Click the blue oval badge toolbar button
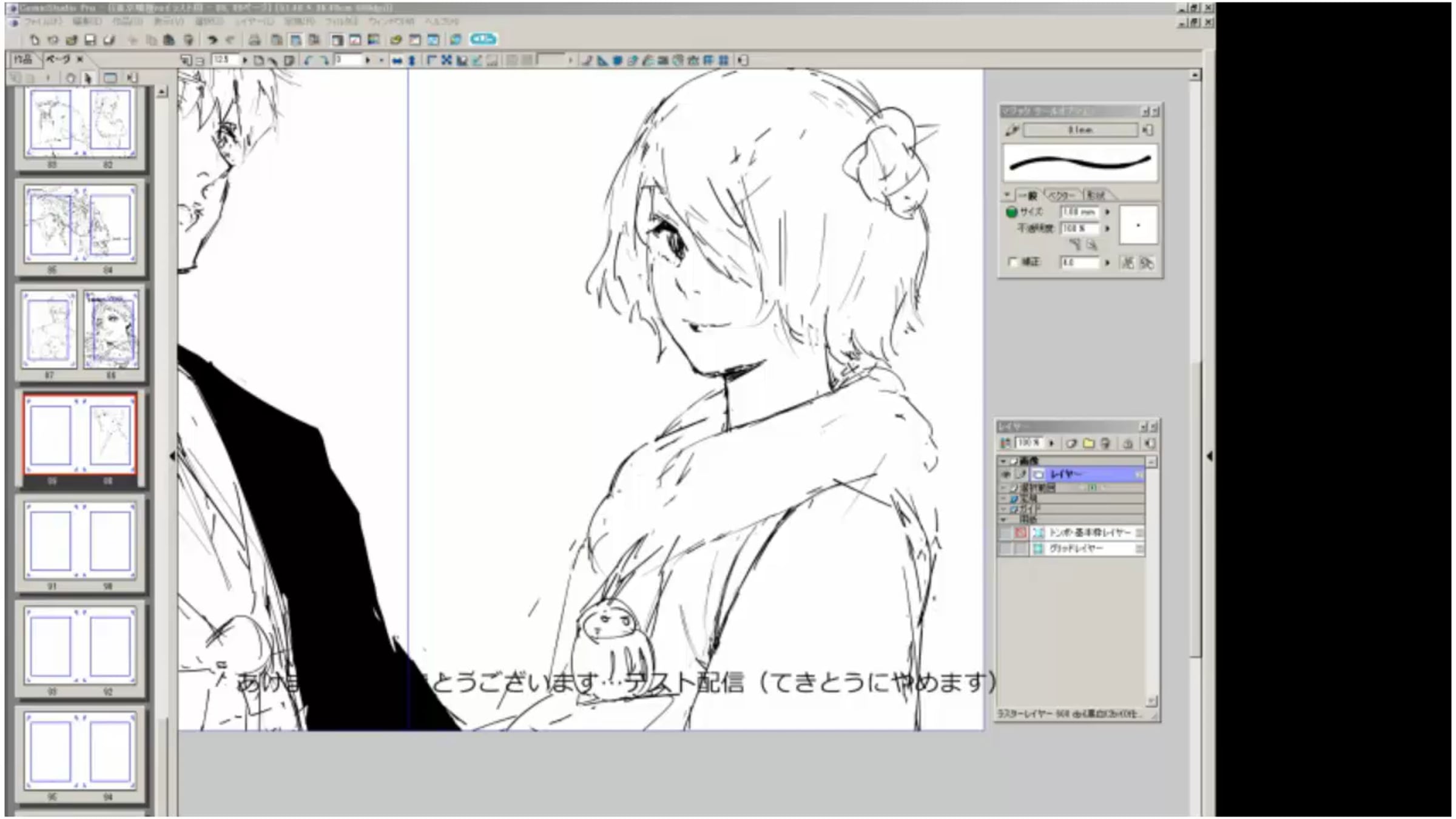The height and width of the screenshot is (819, 1456). [x=483, y=39]
